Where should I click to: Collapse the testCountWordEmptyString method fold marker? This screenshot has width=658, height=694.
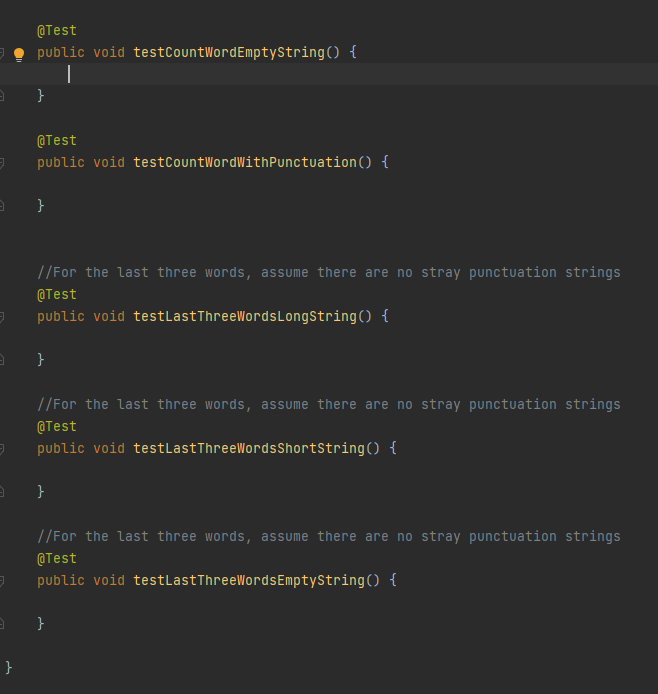pos(2,53)
